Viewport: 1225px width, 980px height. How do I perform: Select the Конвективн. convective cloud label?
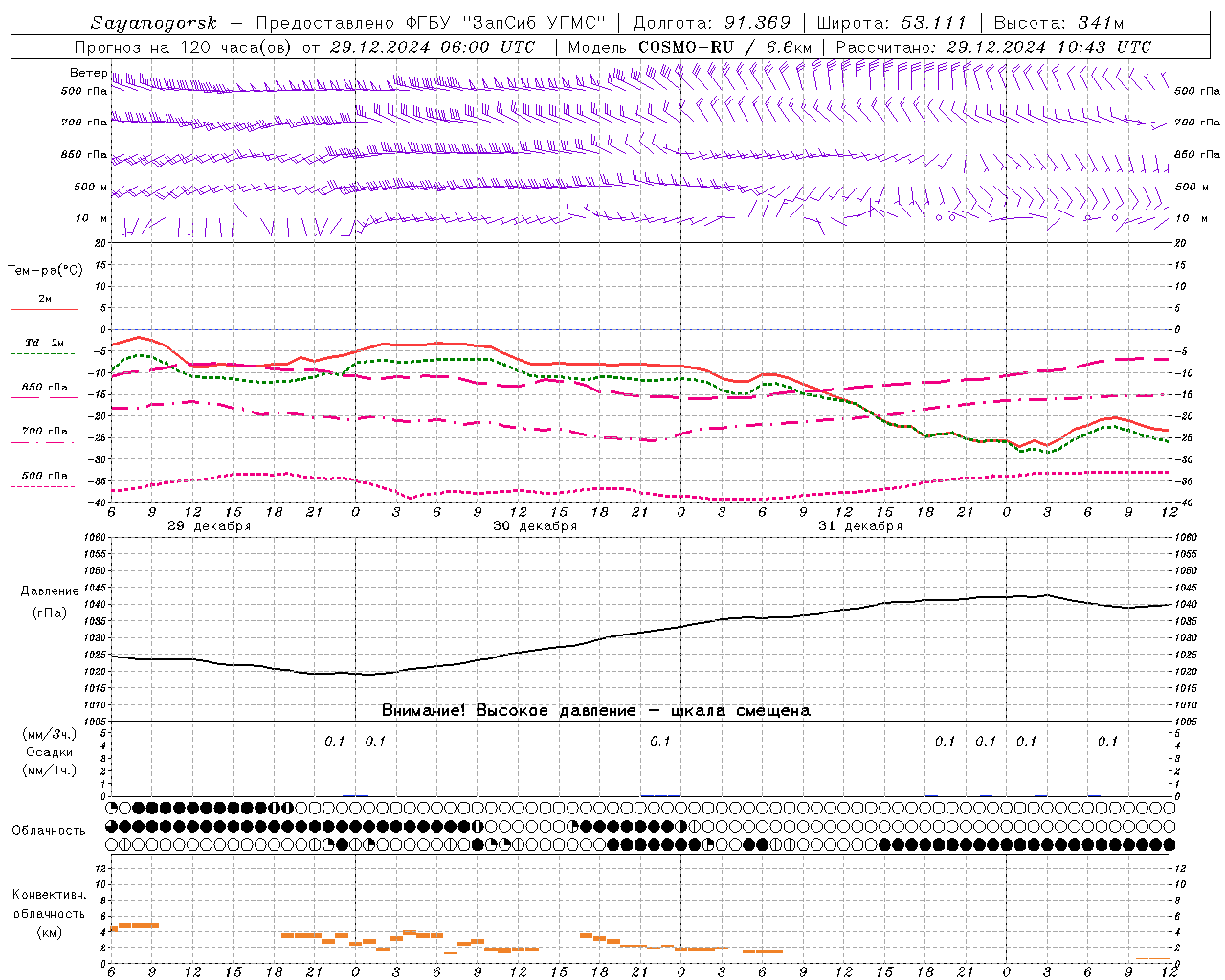click(x=49, y=895)
